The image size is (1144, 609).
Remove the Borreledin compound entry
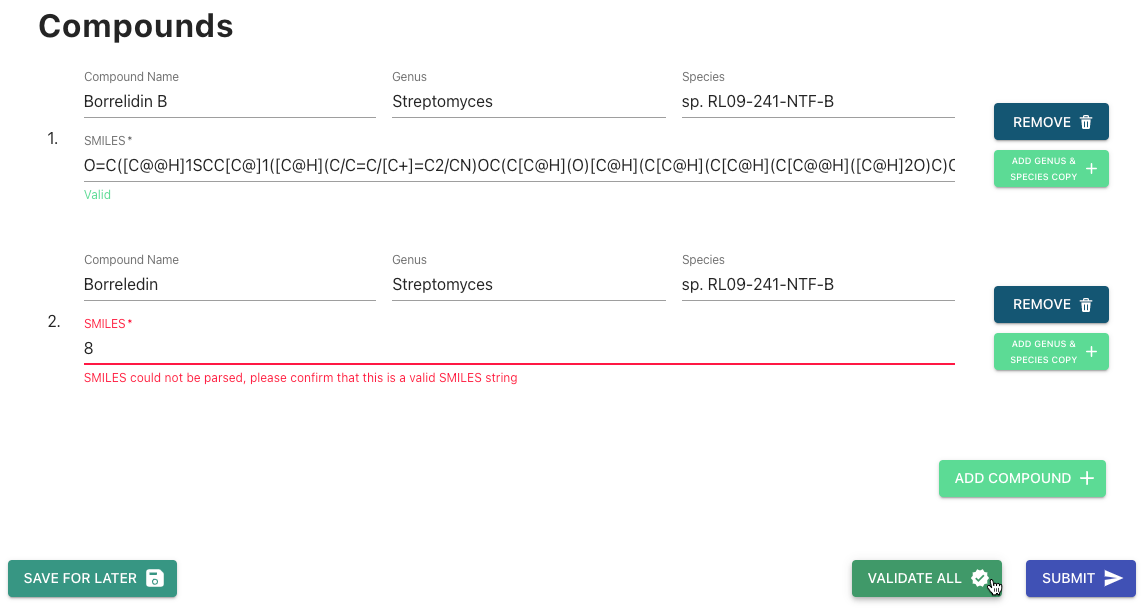point(1050,304)
